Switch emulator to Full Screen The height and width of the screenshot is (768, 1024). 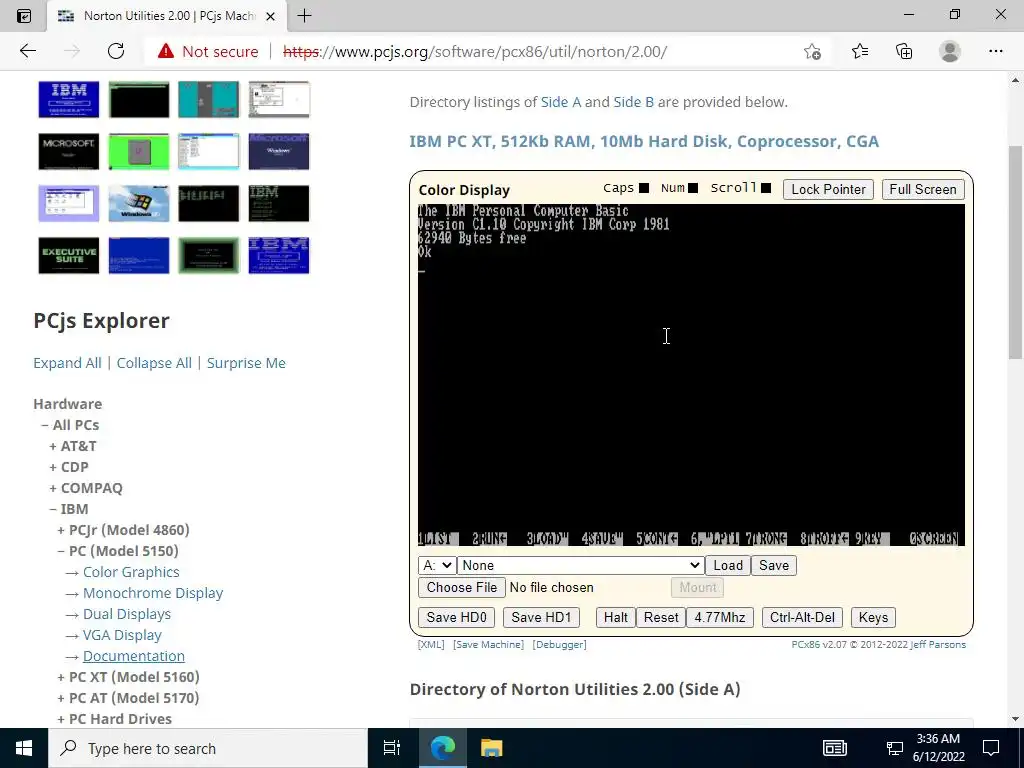click(x=923, y=189)
